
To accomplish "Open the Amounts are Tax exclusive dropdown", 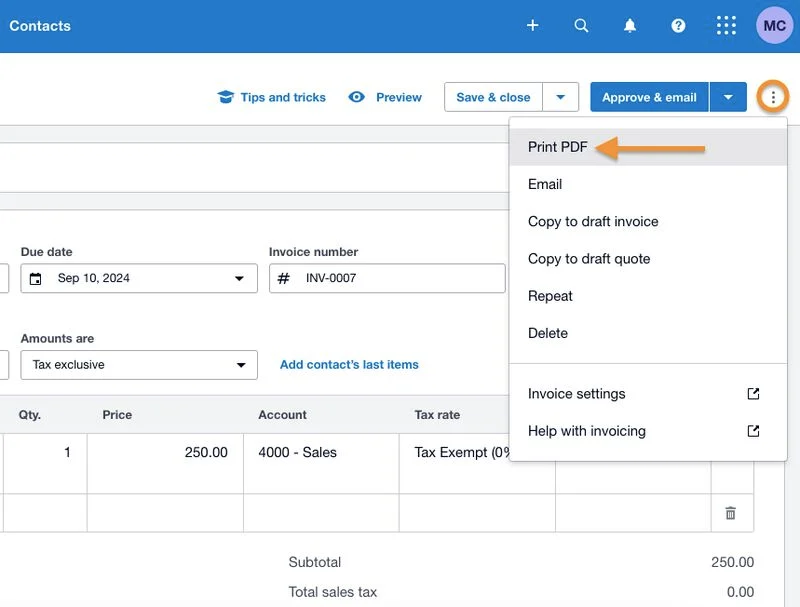I will 139,365.
